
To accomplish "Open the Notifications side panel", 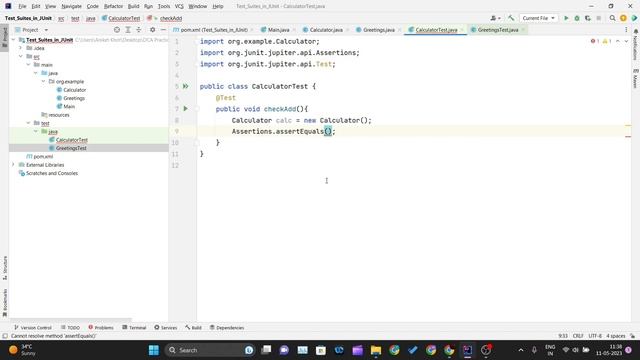I will (636, 44).
